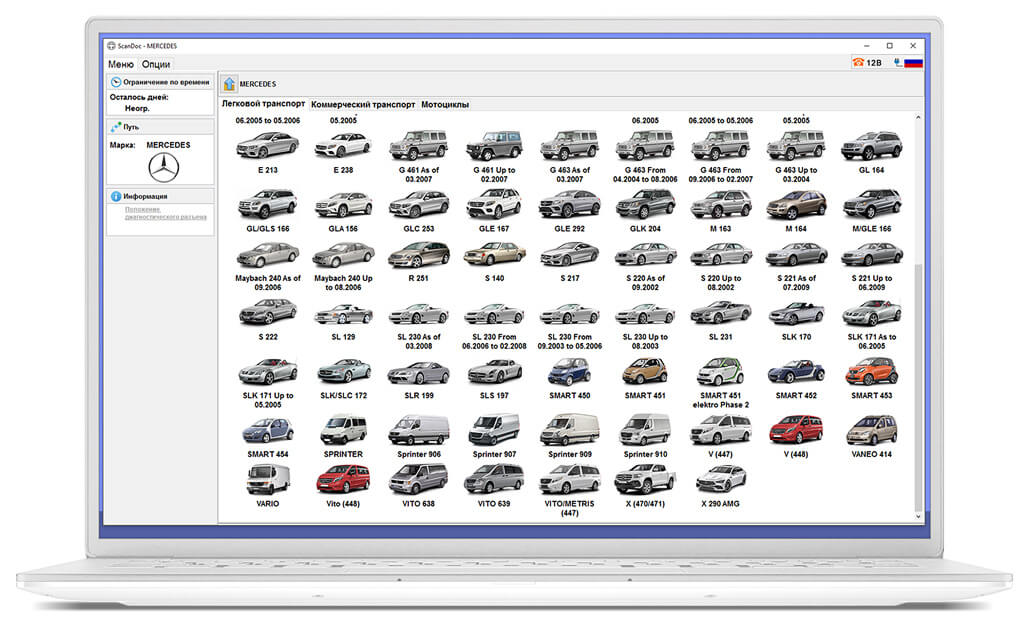Image resolution: width=1024 pixels, height=626 pixels.
Task: Open the white V (447) model
Action: click(720, 430)
